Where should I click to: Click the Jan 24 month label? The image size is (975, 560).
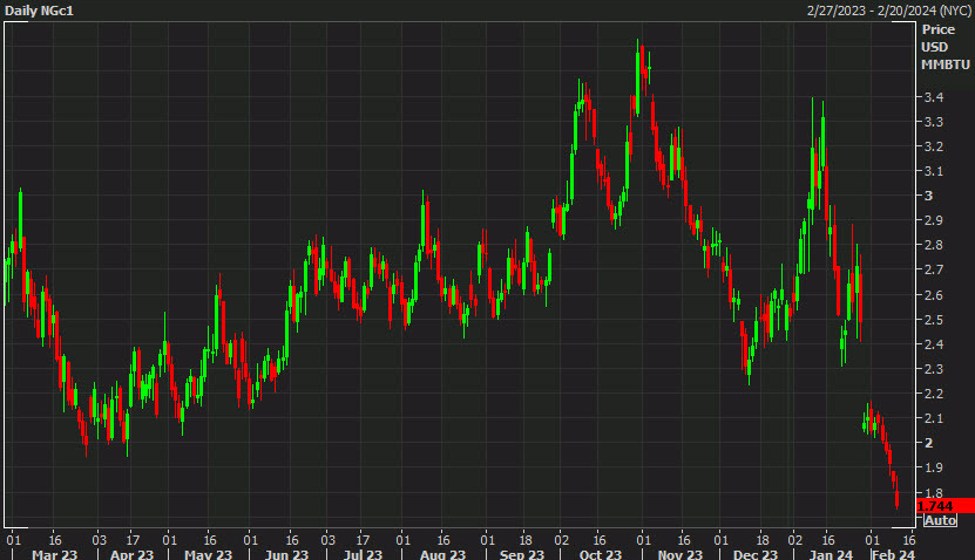831,552
